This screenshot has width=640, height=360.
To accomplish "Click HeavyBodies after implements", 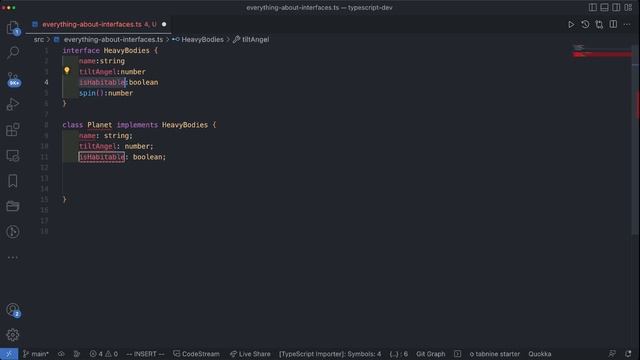I will tap(185, 125).
